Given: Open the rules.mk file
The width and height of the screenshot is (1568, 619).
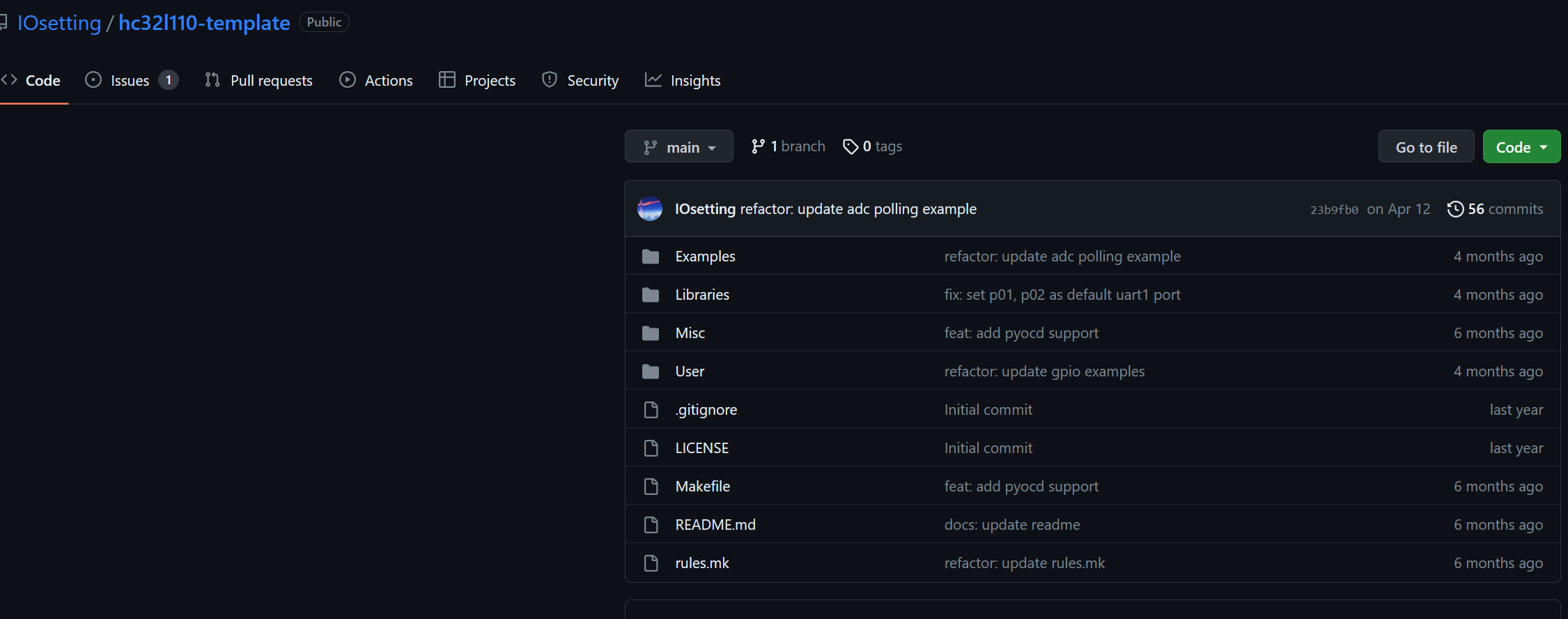Looking at the screenshot, I should coord(702,563).
